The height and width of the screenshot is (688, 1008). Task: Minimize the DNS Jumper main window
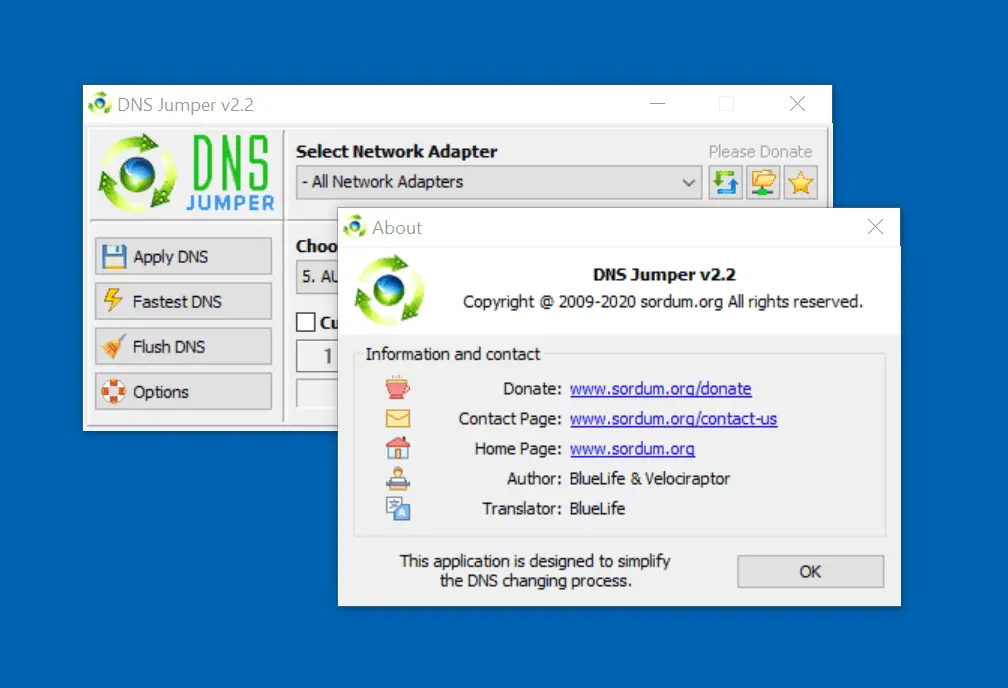click(x=657, y=104)
